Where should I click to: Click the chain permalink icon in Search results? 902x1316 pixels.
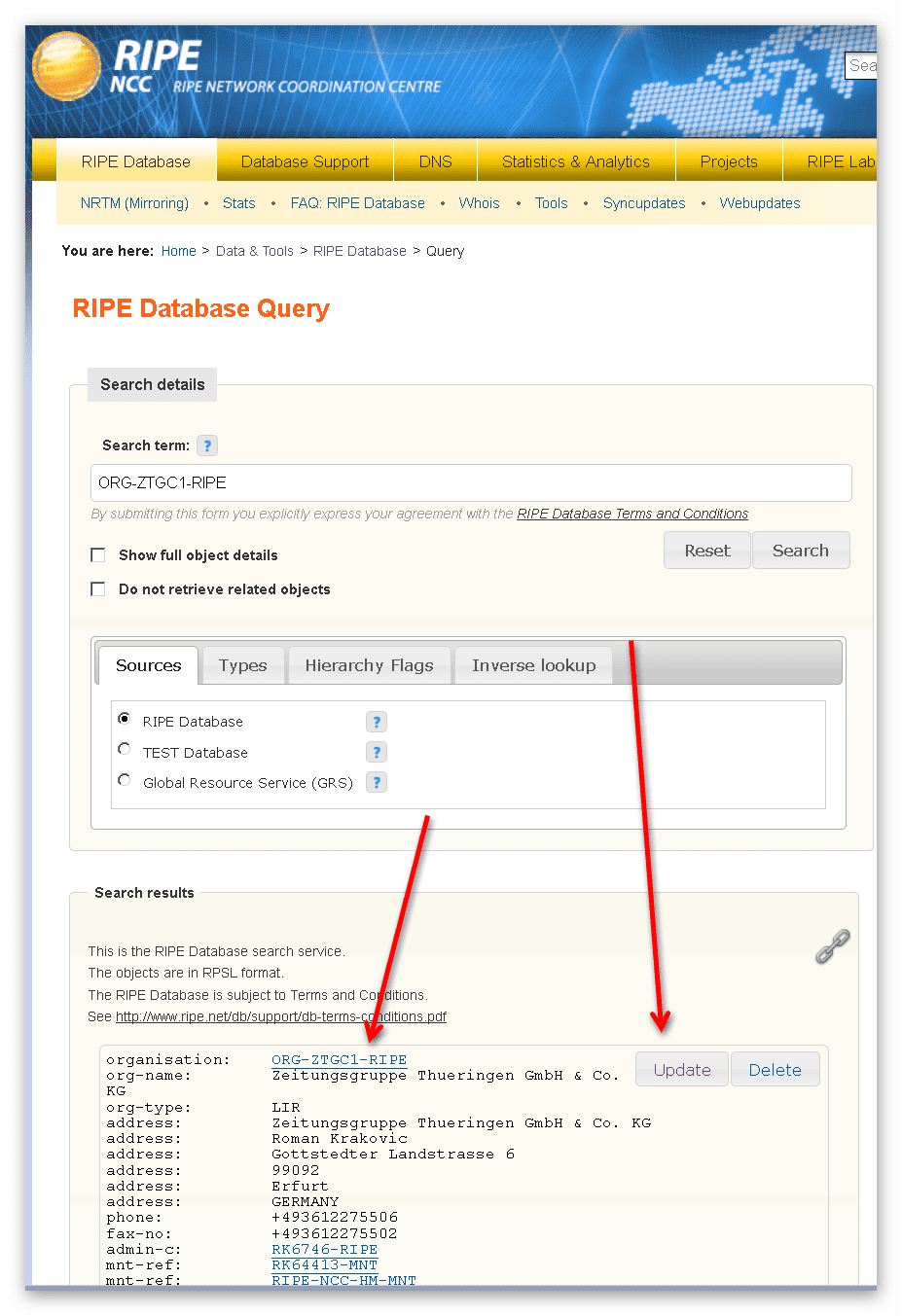click(x=832, y=946)
